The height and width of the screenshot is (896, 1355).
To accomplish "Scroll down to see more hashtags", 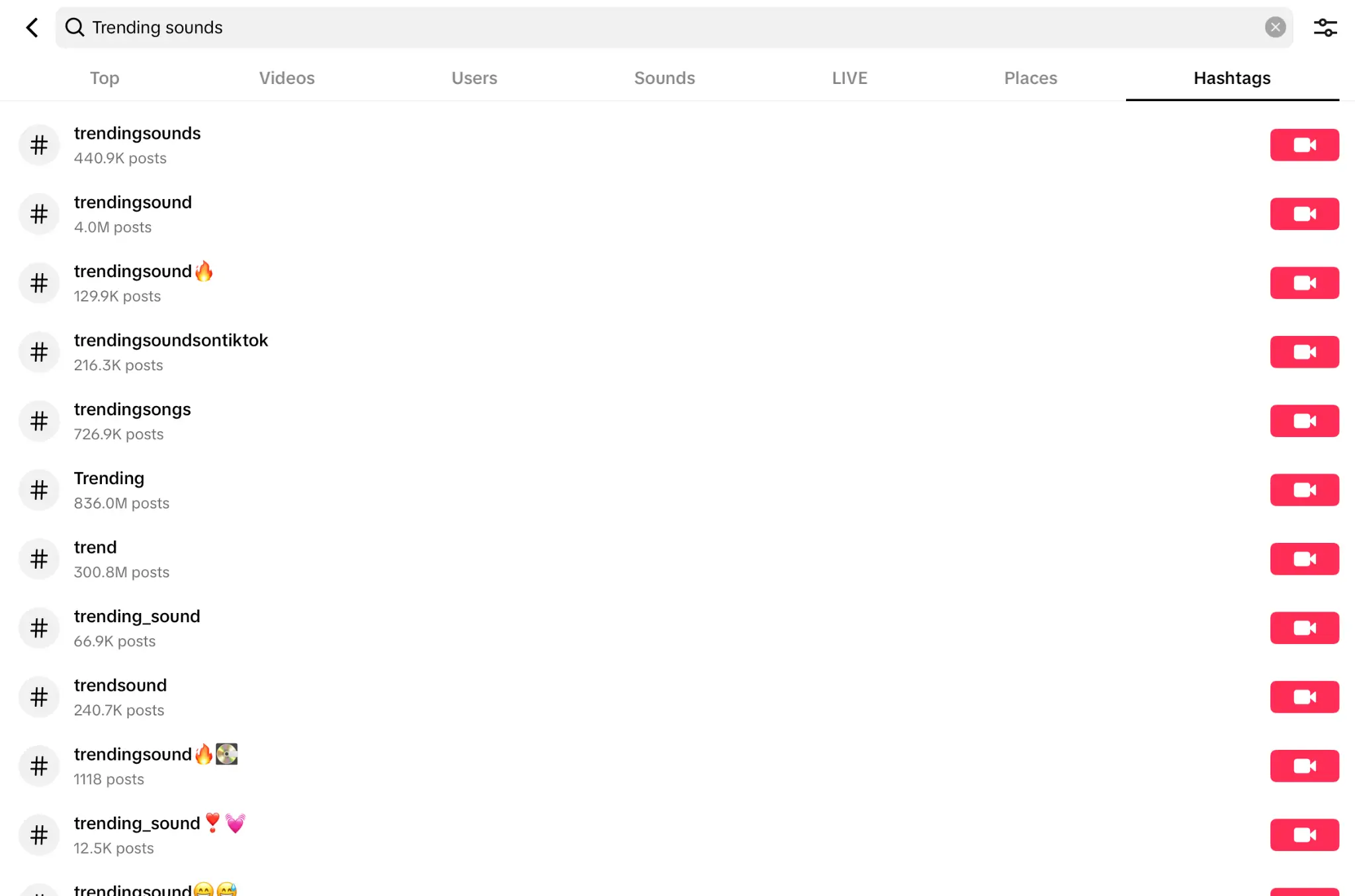I will tap(677, 700).
